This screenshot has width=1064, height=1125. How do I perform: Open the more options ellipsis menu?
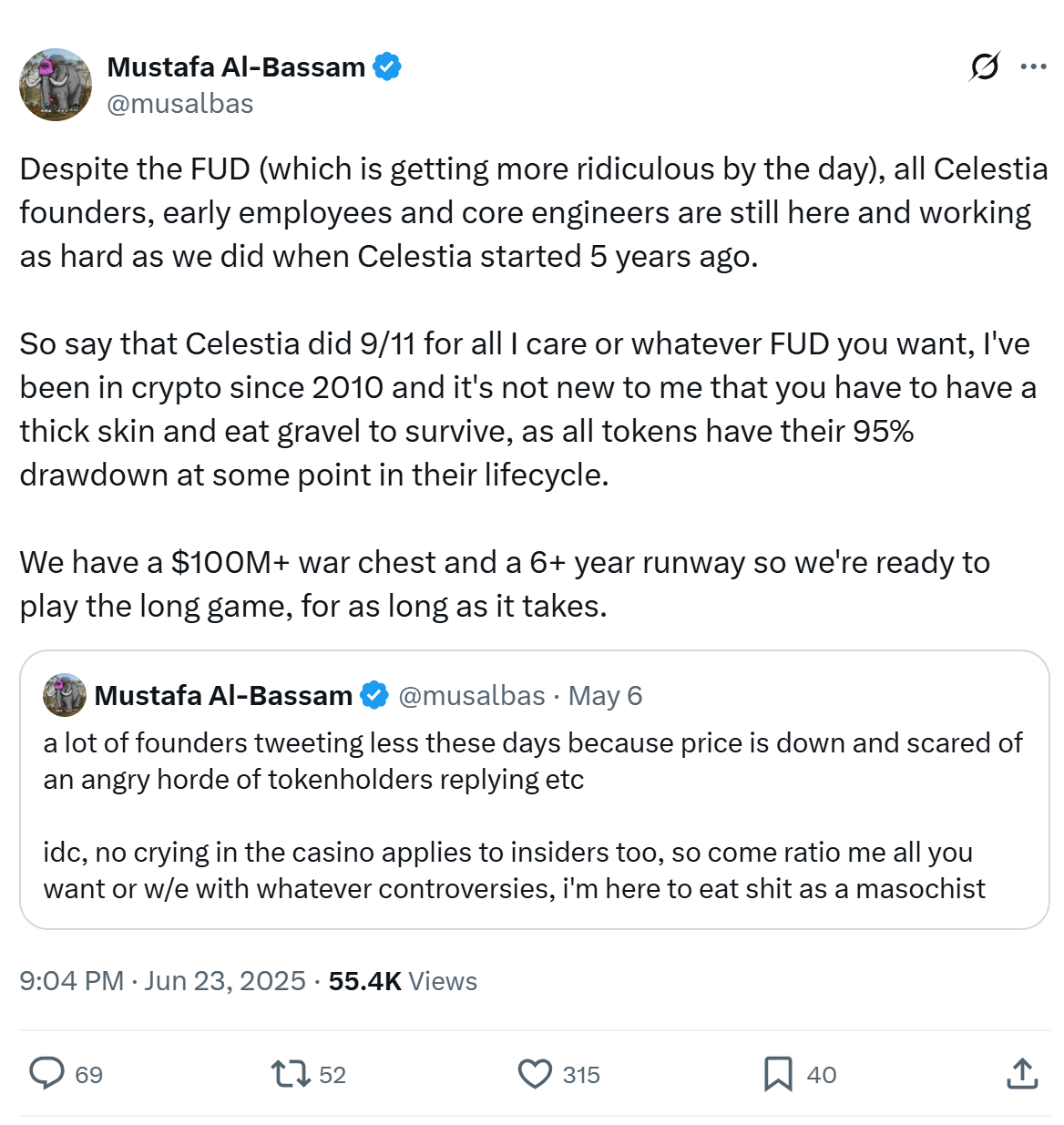click(1035, 66)
